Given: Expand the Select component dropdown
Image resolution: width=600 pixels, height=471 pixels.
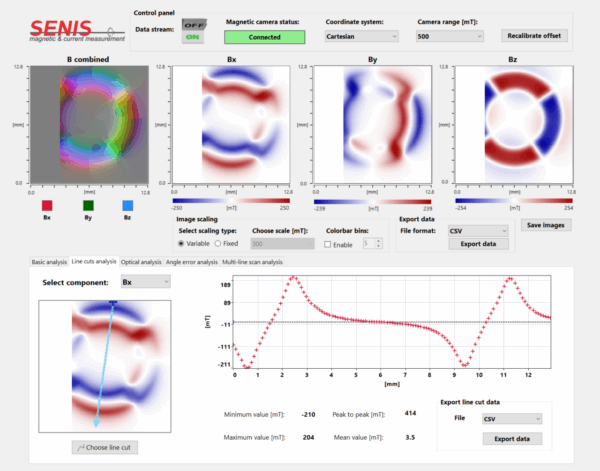Looking at the screenshot, I should pyautogui.click(x=145, y=283).
